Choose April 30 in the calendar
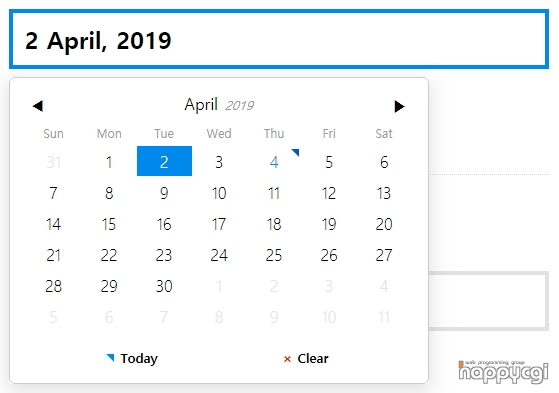 tap(164, 286)
